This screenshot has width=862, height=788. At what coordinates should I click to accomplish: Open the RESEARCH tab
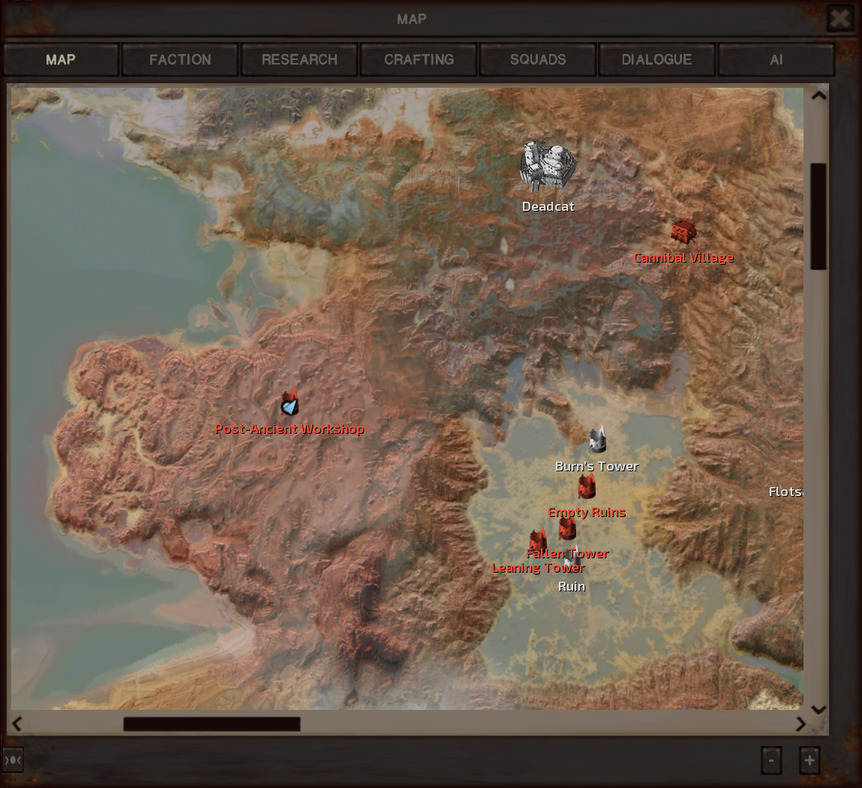pos(299,59)
